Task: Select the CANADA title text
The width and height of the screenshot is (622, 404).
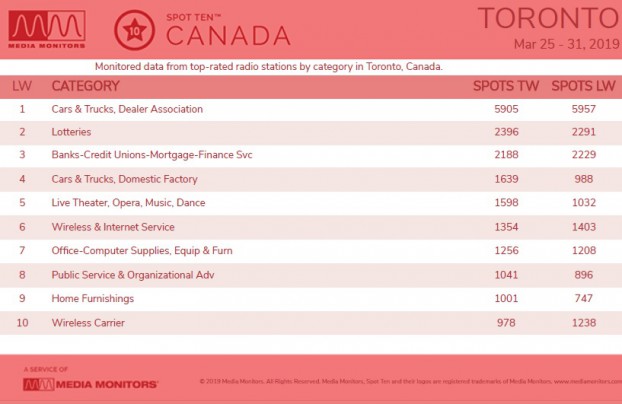Action: 228,36
